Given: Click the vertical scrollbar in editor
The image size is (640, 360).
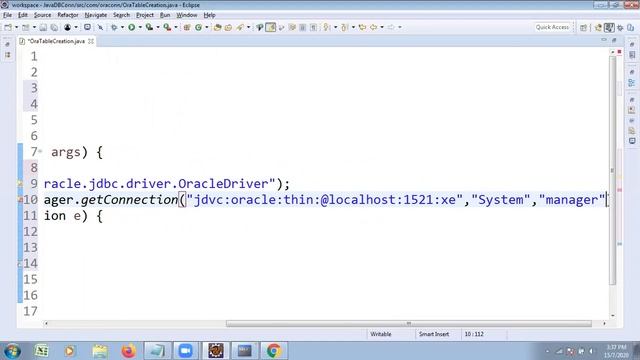Looking at the screenshot, I should click(612, 171).
